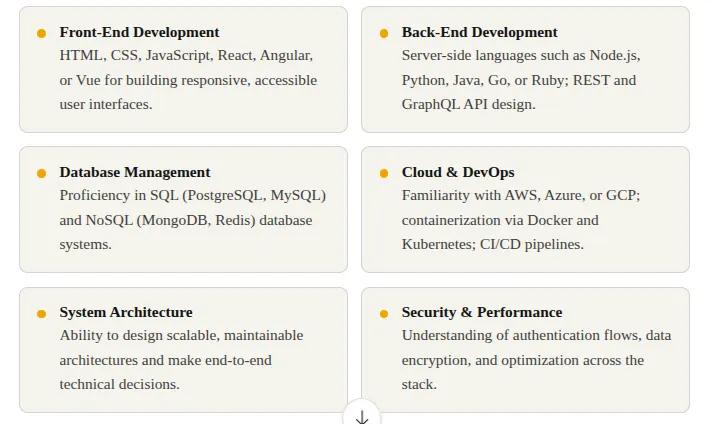Click the orange bullet beside Back-End Development

[x=384, y=33]
